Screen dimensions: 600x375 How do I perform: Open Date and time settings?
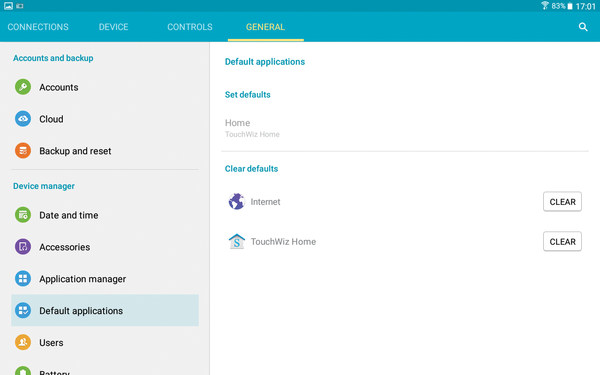click(x=105, y=215)
